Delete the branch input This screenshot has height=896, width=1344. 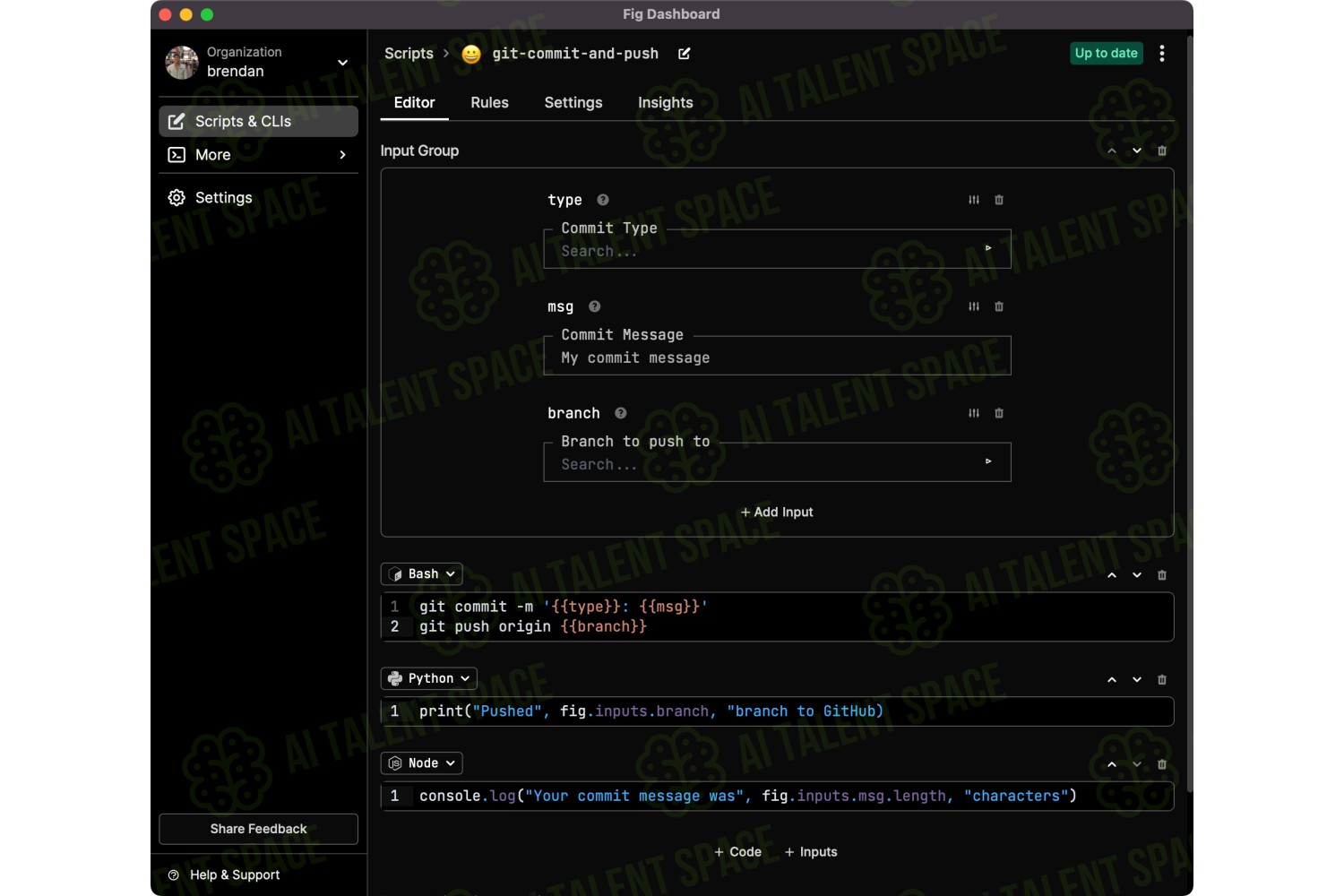coord(999,413)
